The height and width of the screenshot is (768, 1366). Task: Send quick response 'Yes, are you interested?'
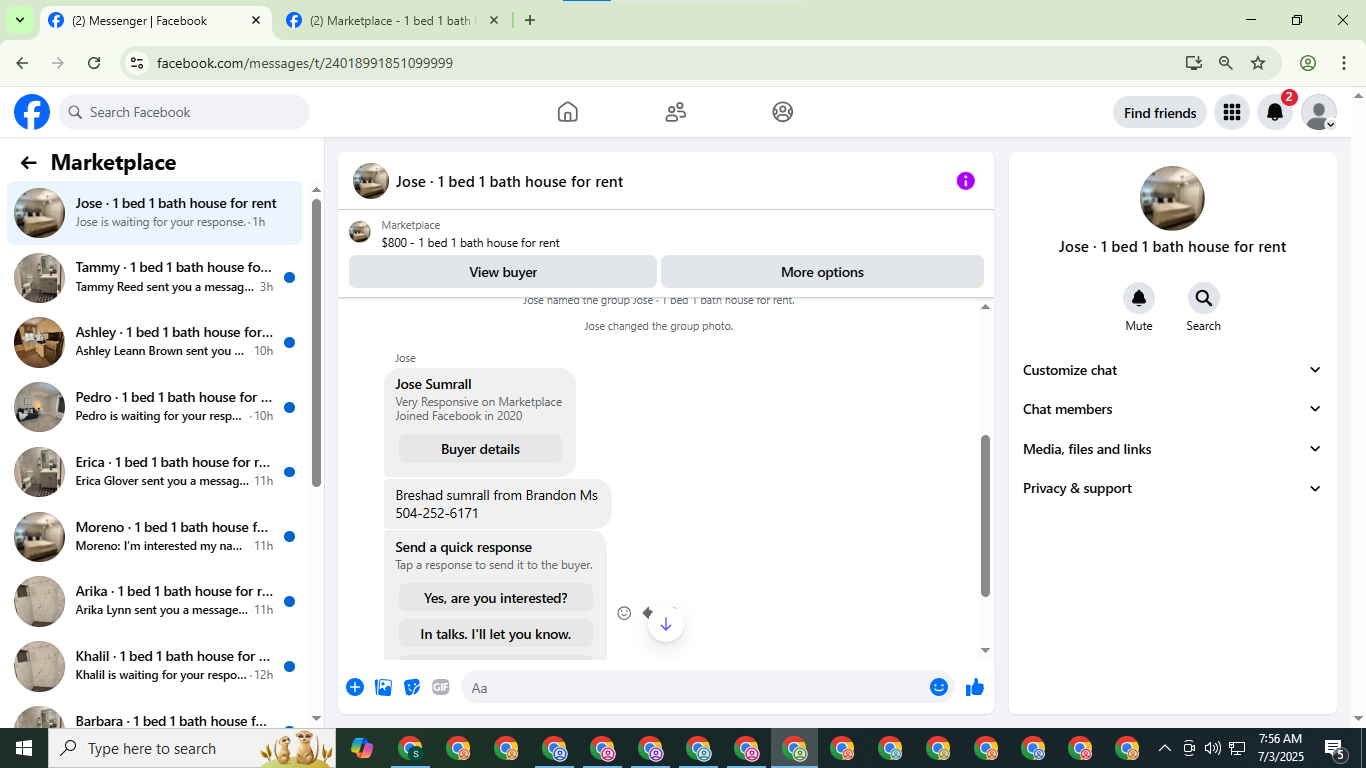pyautogui.click(x=495, y=598)
